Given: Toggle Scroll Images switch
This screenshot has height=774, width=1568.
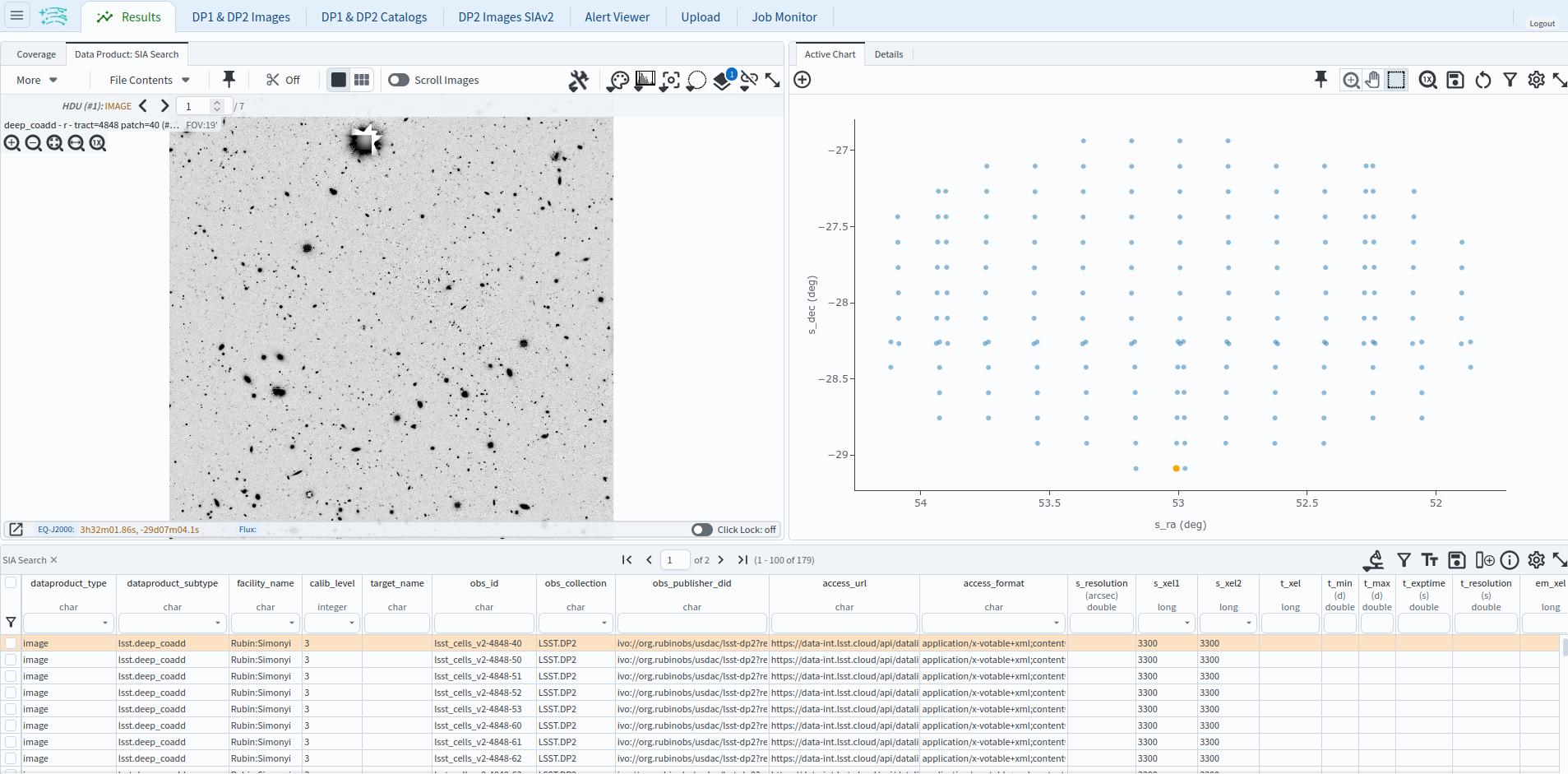Looking at the screenshot, I should tap(399, 80).
